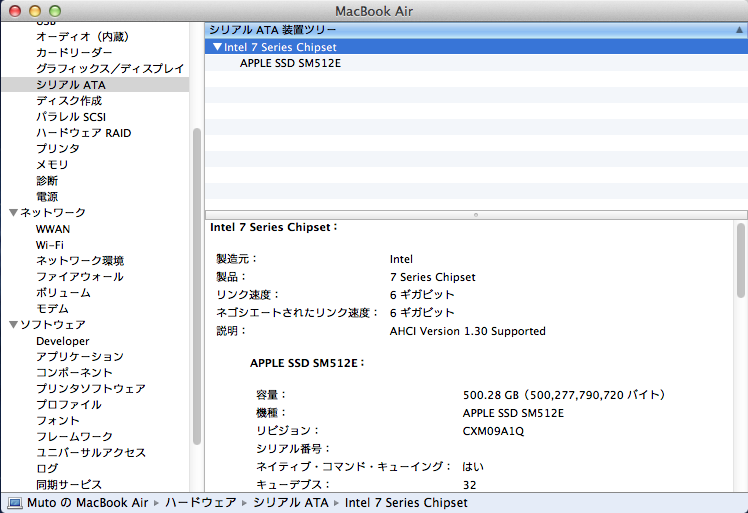748x513 pixels.
Task: Click Muto の MacBook Air in path bar
Action: [x=88, y=503]
